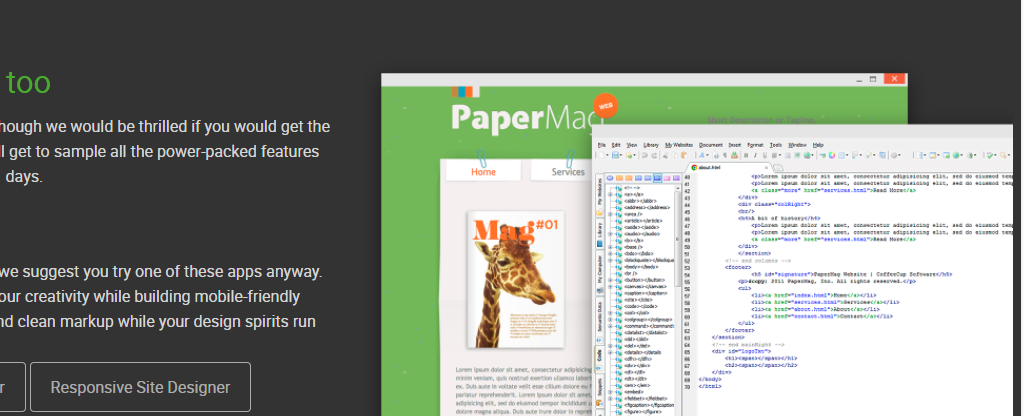Screen dimensions: 1023x416
Task: Click the magnifier search icon in toolbar
Action: 1003,155
